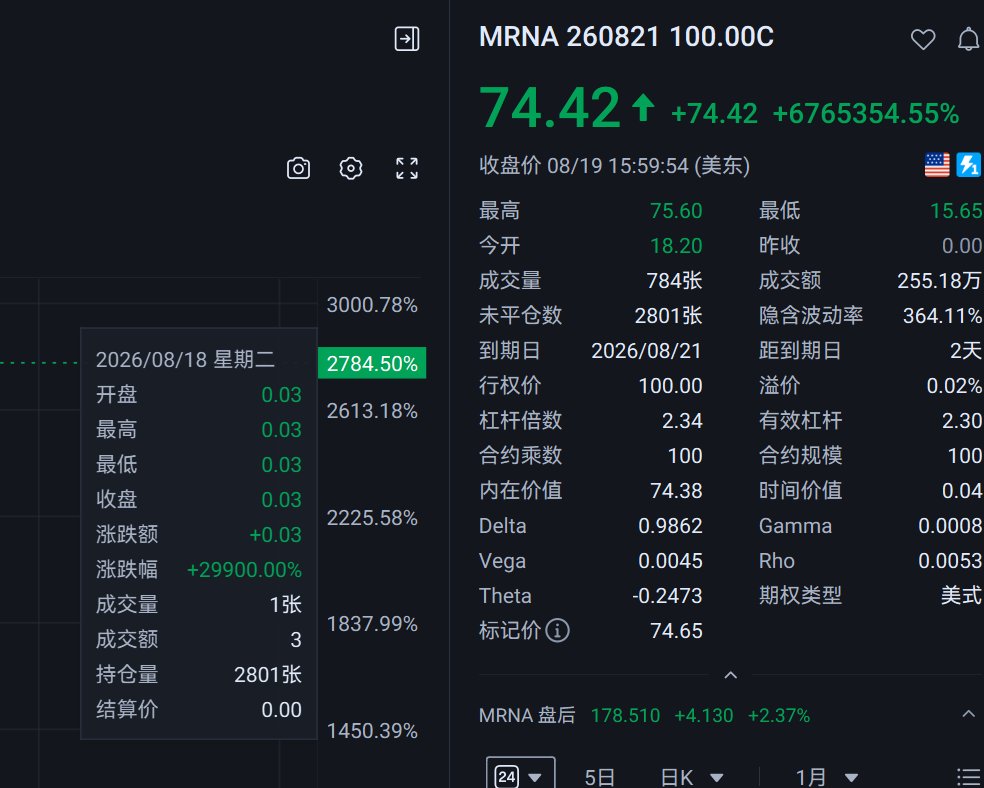Viewport: 984px width, 788px height.
Task: Switch to the 5日 chart tab
Action: [x=599, y=778]
